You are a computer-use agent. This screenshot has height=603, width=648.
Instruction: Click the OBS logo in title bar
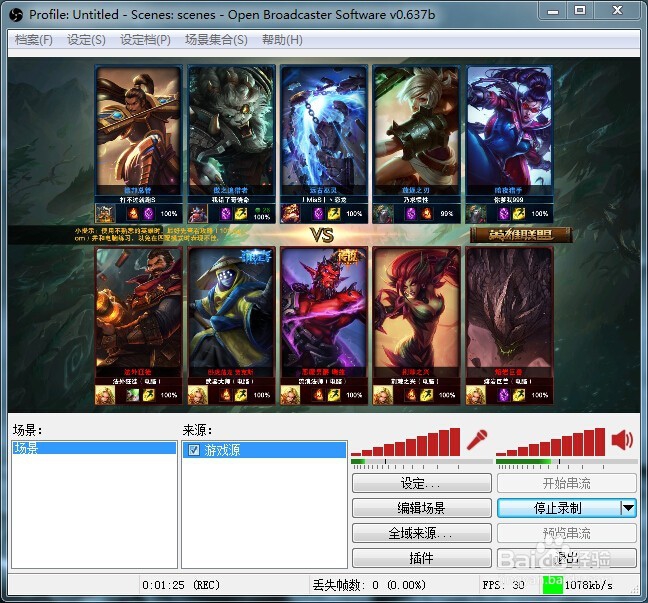coord(16,15)
